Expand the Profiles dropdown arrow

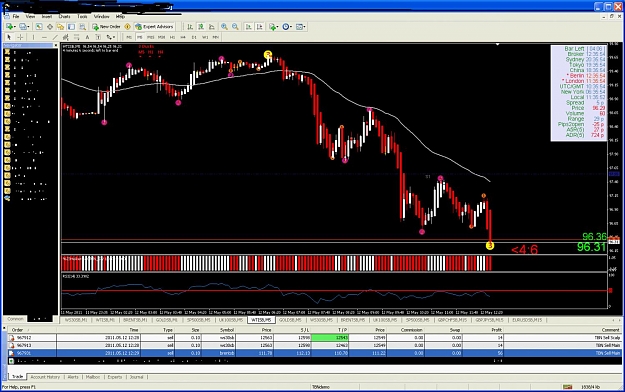tap(28, 27)
